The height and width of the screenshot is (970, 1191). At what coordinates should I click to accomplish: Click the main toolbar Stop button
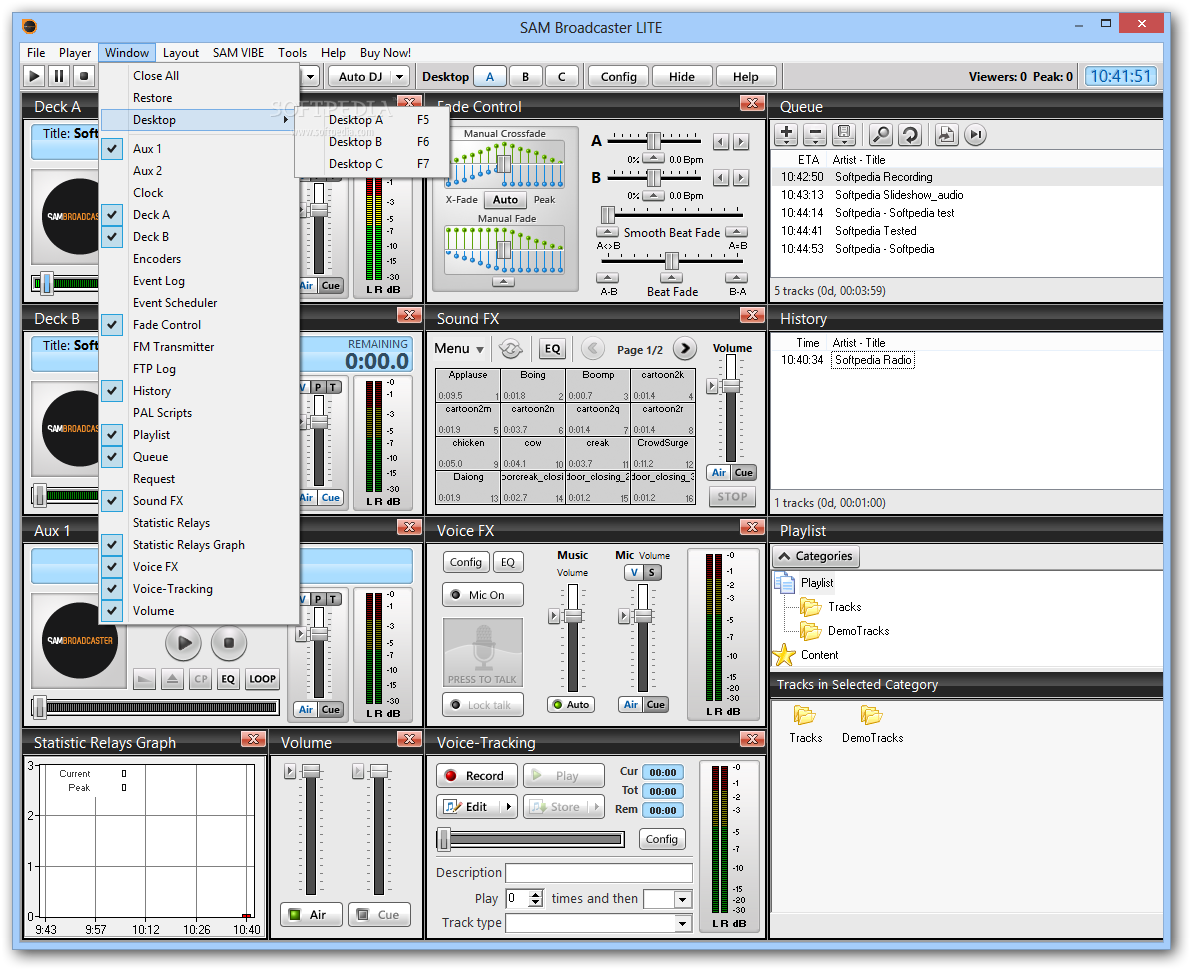click(84, 76)
